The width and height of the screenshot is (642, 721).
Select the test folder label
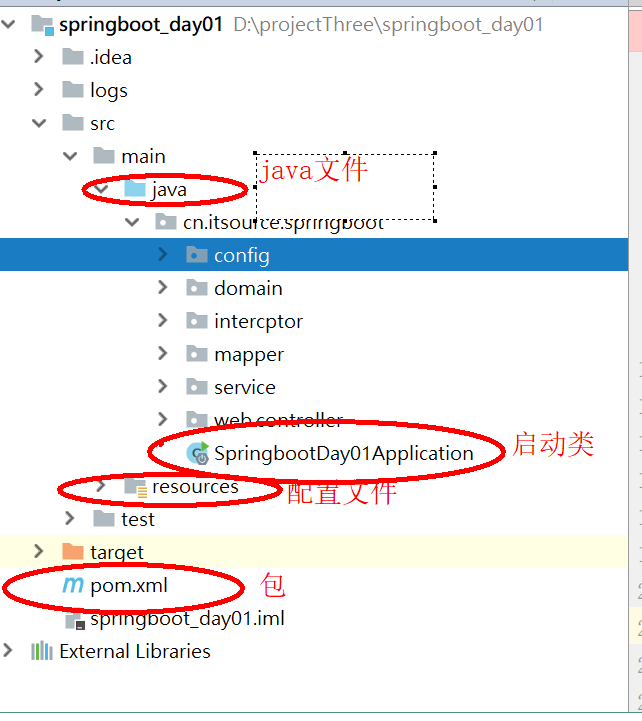[x=138, y=520]
